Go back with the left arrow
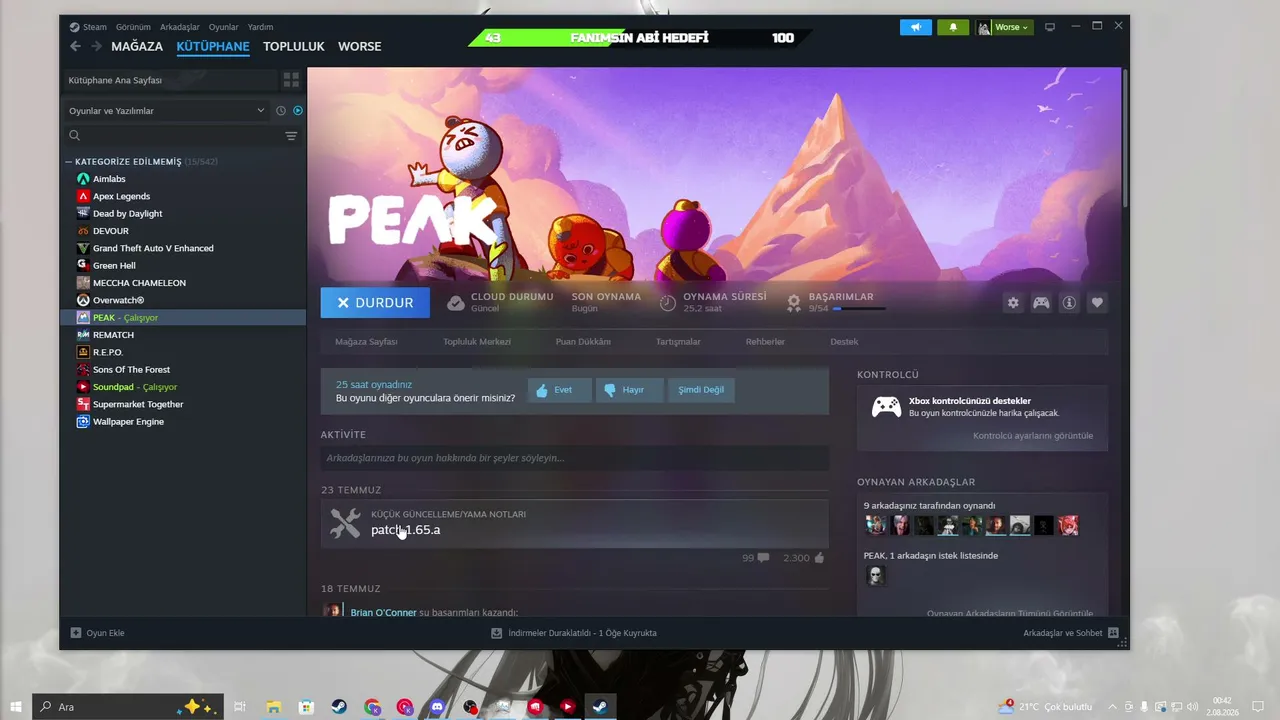 coord(76,46)
